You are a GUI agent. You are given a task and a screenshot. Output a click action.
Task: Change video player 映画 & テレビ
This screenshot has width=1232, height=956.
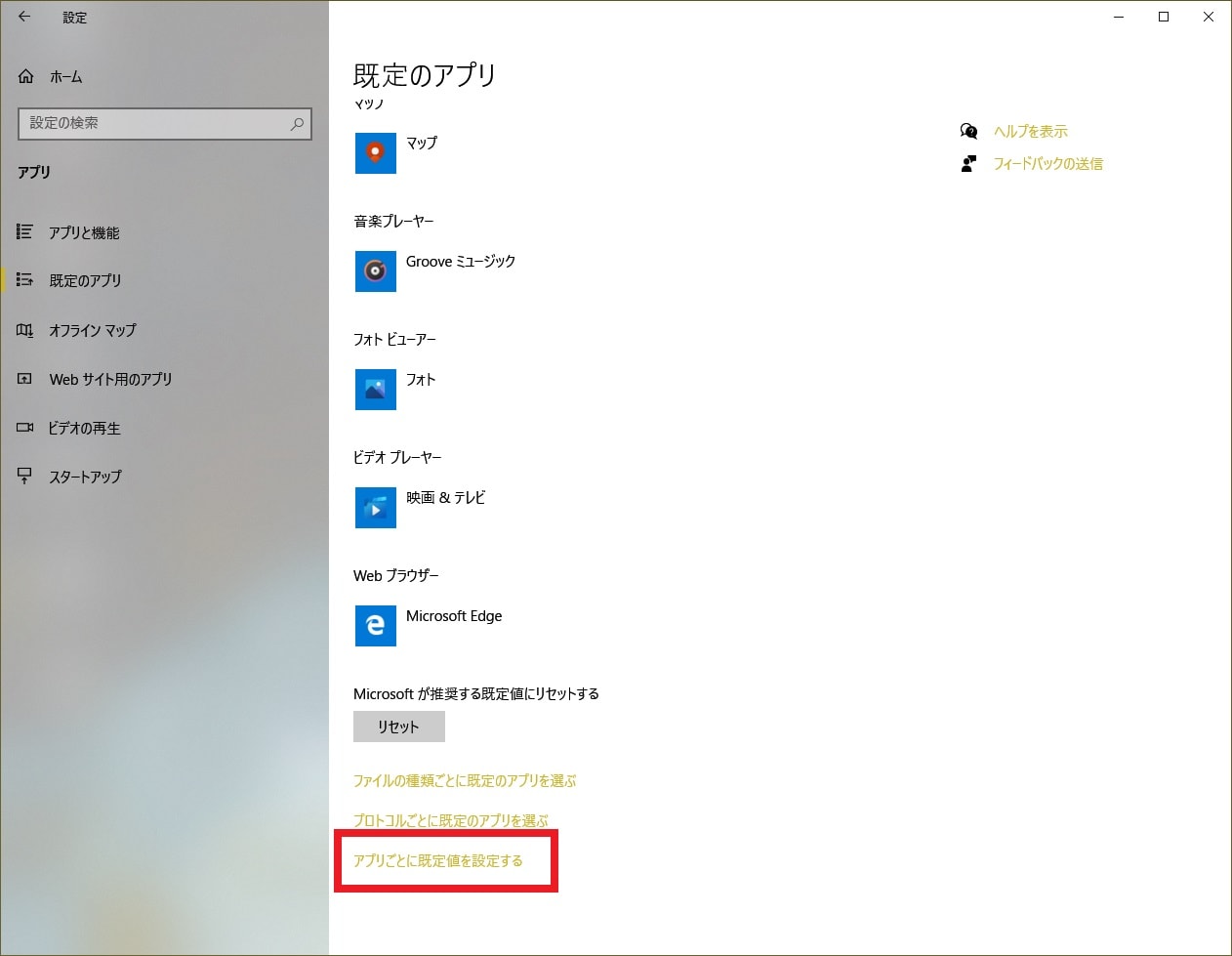(445, 498)
